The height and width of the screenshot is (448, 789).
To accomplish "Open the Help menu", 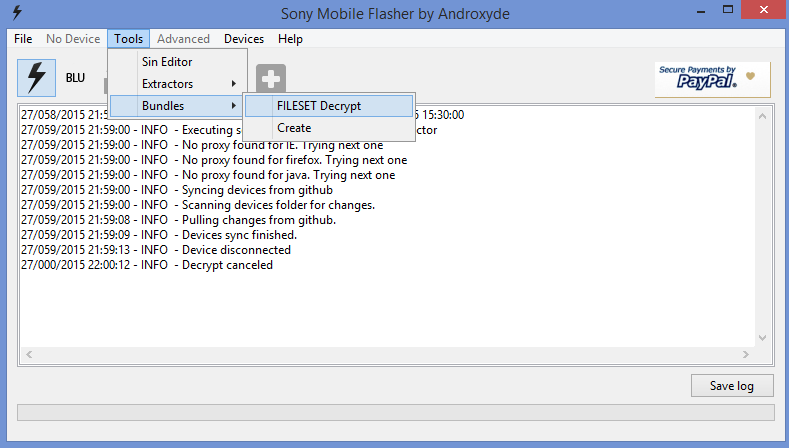I will point(291,39).
